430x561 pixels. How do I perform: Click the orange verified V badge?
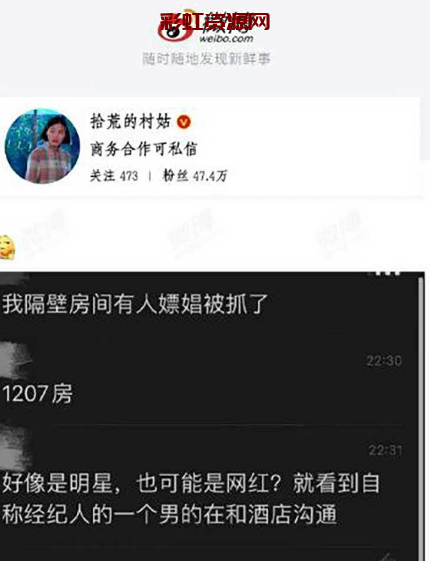tap(184, 122)
